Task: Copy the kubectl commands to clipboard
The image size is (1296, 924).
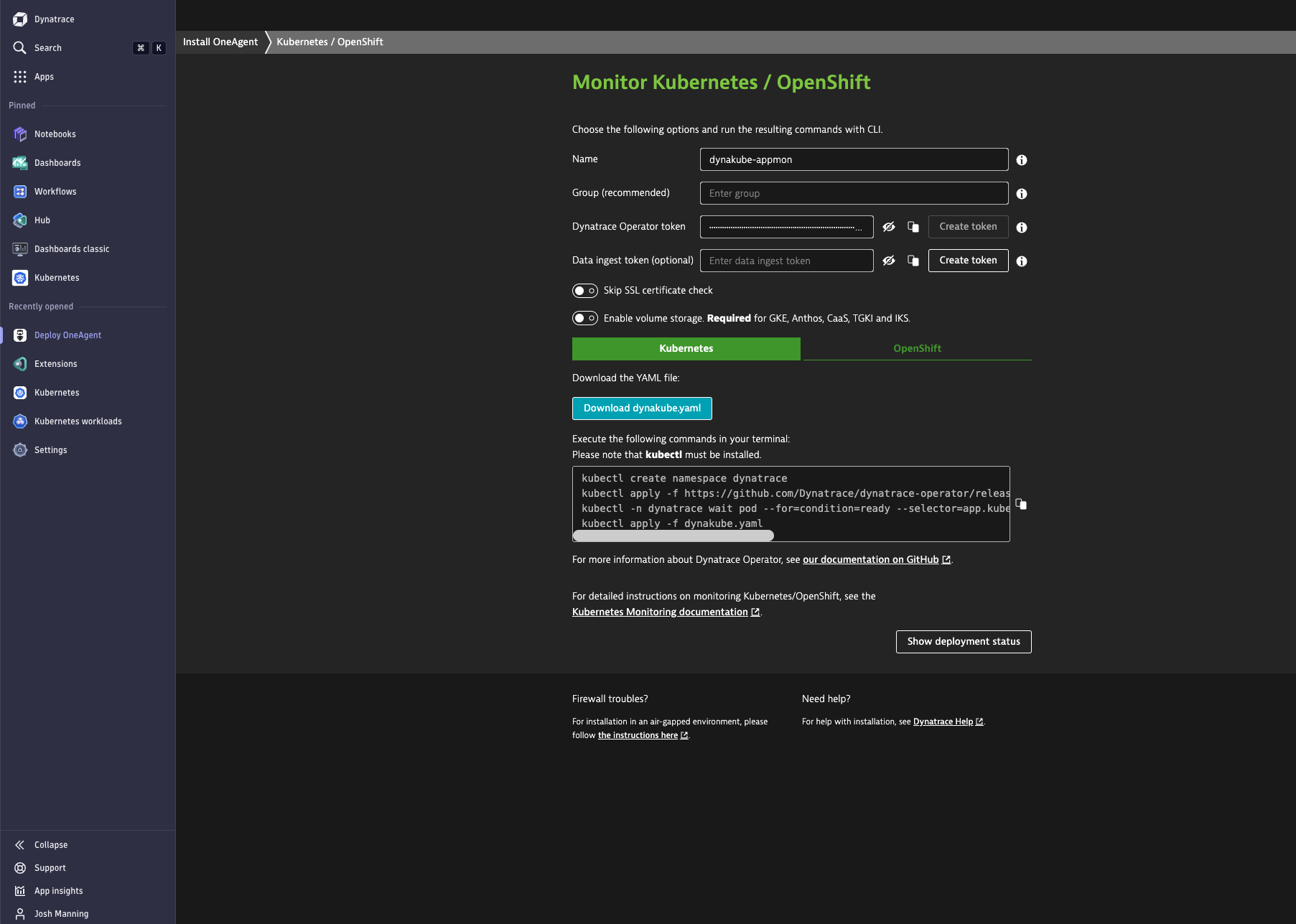Action: [x=1021, y=504]
